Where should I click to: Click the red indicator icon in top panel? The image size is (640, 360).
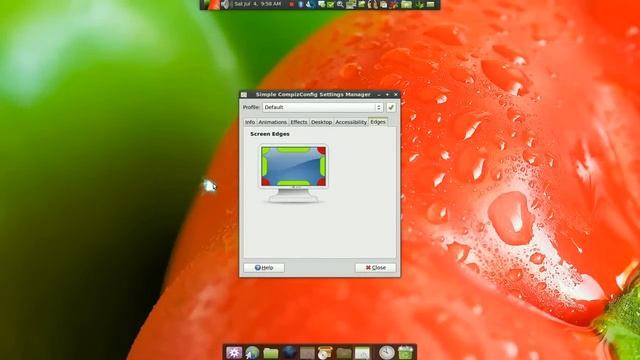pyautogui.click(x=291, y=4)
